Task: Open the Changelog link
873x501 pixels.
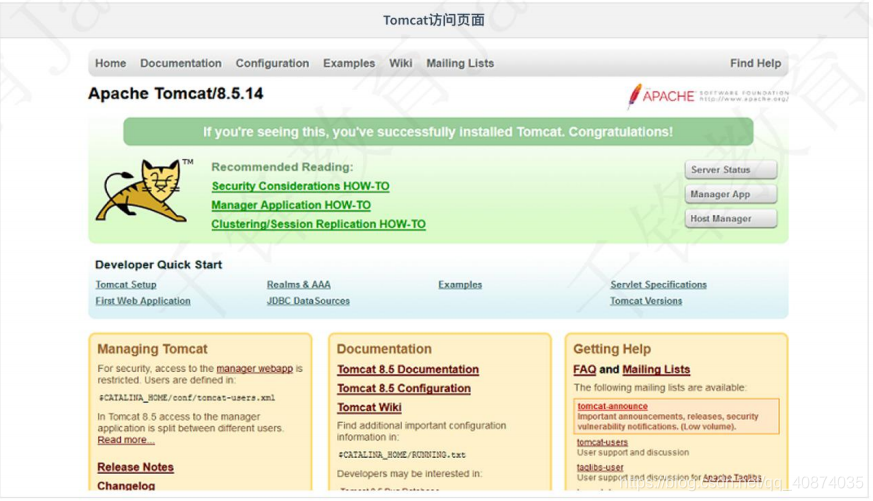Action: coord(126,485)
